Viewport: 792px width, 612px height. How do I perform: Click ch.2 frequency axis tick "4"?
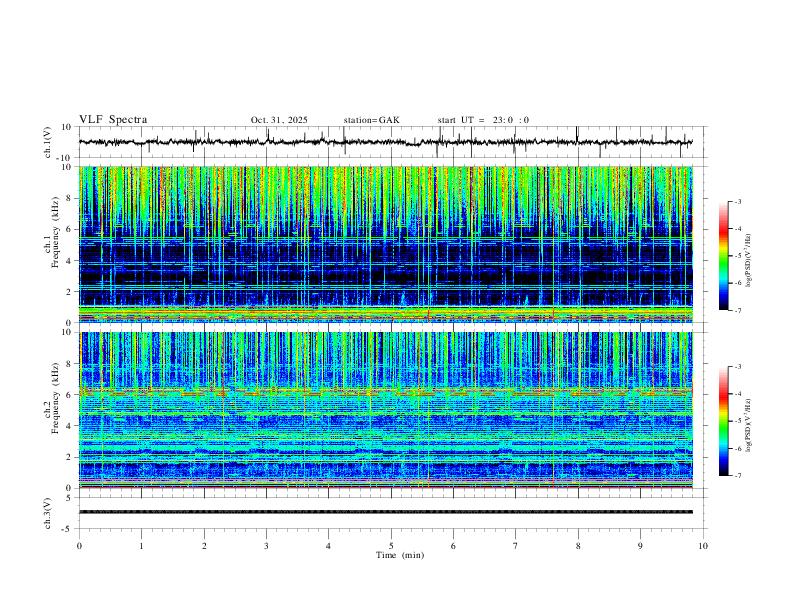70,426
